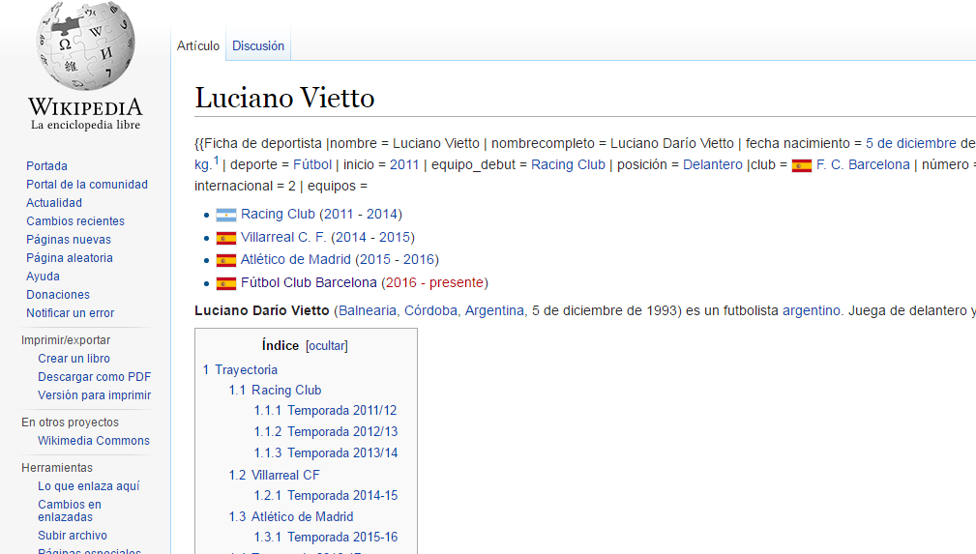Open Fútbol link after deporte
Image resolution: width=976 pixels, height=554 pixels.
312,164
